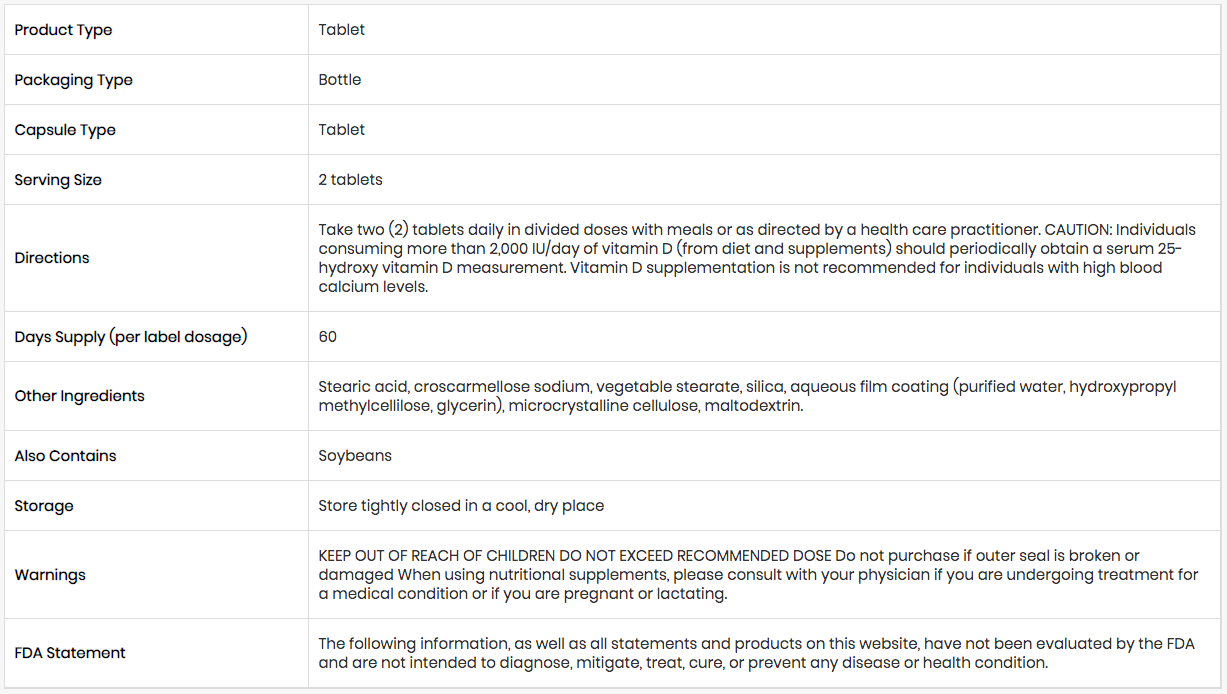Image resolution: width=1227 pixels, height=694 pixels.
Task: Click the Other Ingredients label
Action: [x=79, y=396]
